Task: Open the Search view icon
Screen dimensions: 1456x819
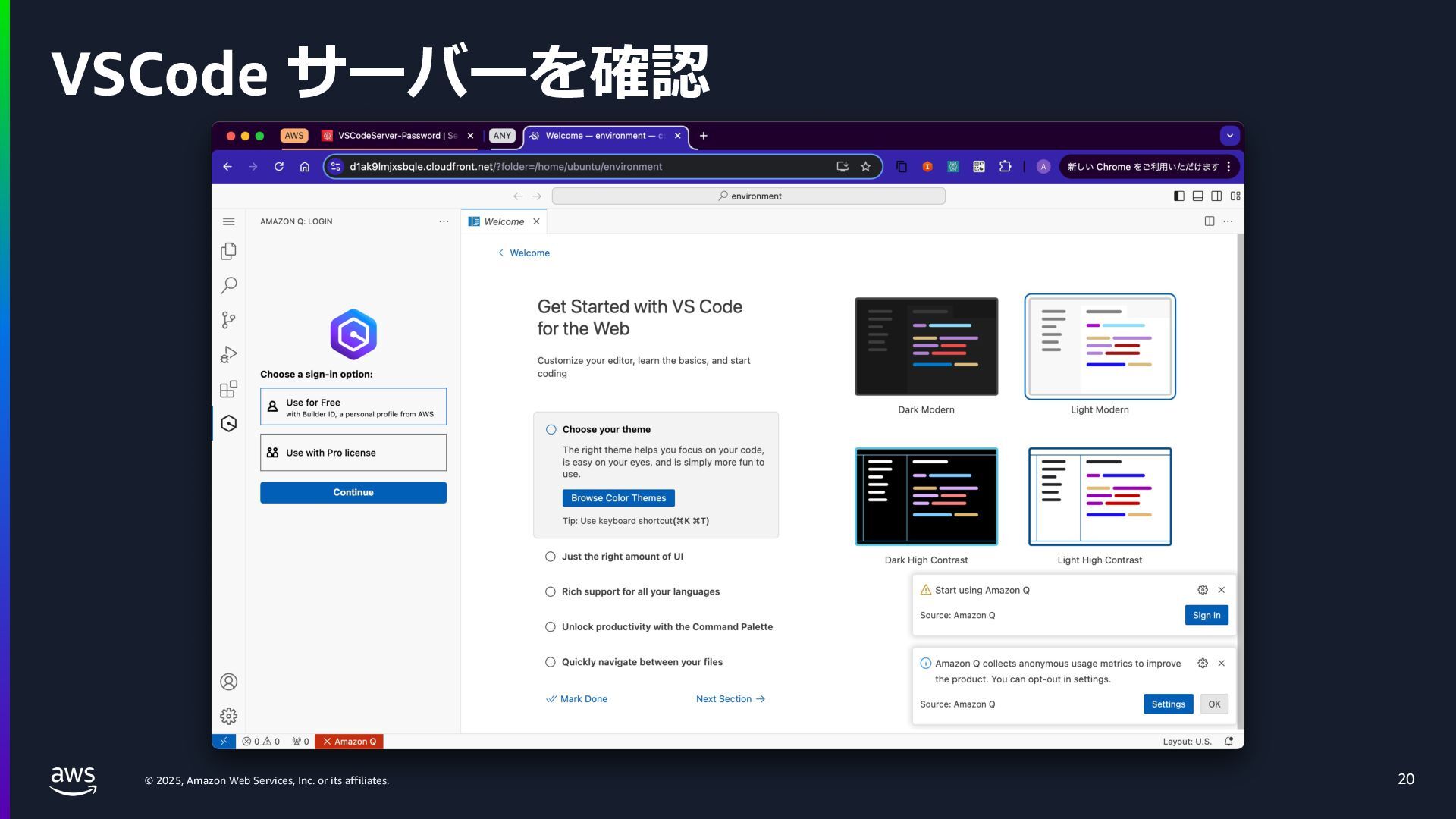Action: pos(228,285)
